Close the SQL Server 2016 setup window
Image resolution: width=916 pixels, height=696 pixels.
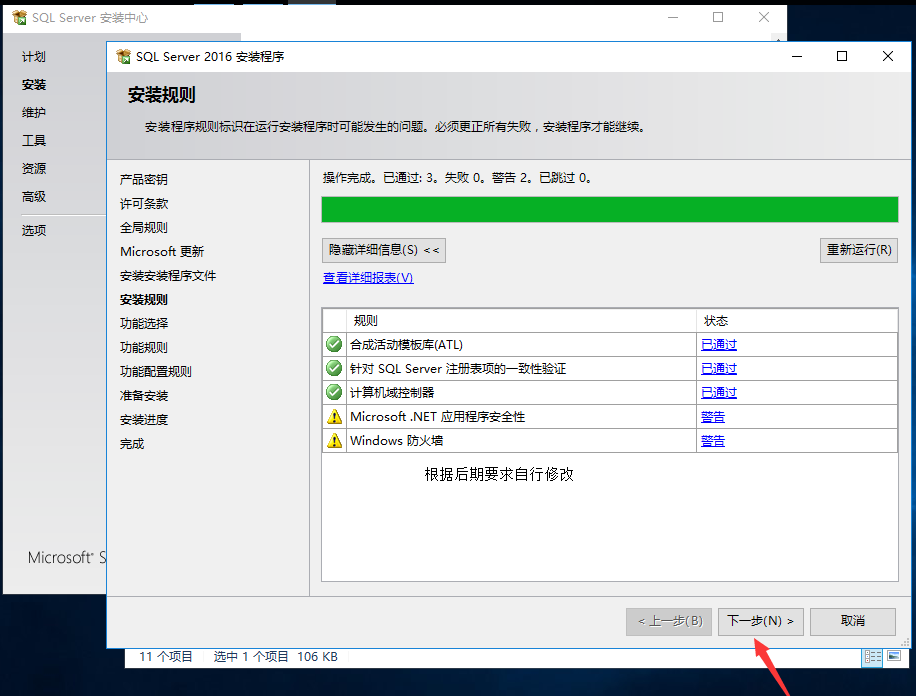[888, 56]
